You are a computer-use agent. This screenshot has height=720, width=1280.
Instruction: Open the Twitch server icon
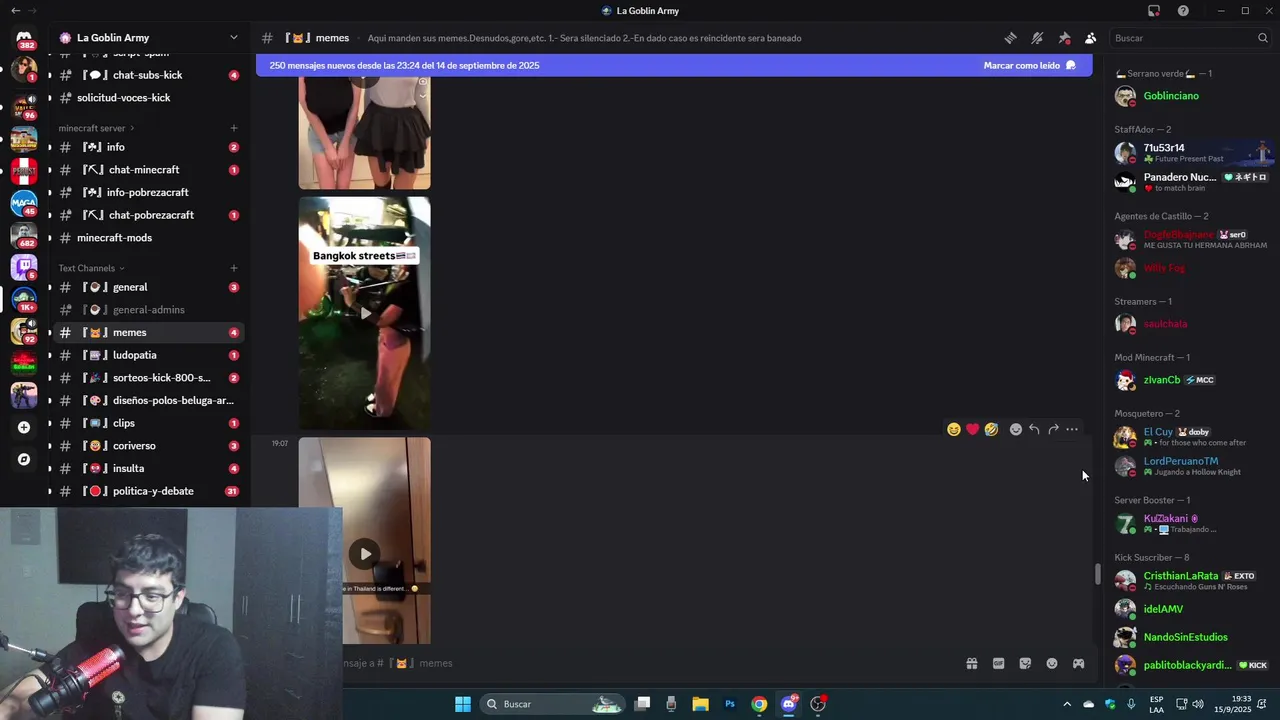pyautogui.click(x=24, y=267)
